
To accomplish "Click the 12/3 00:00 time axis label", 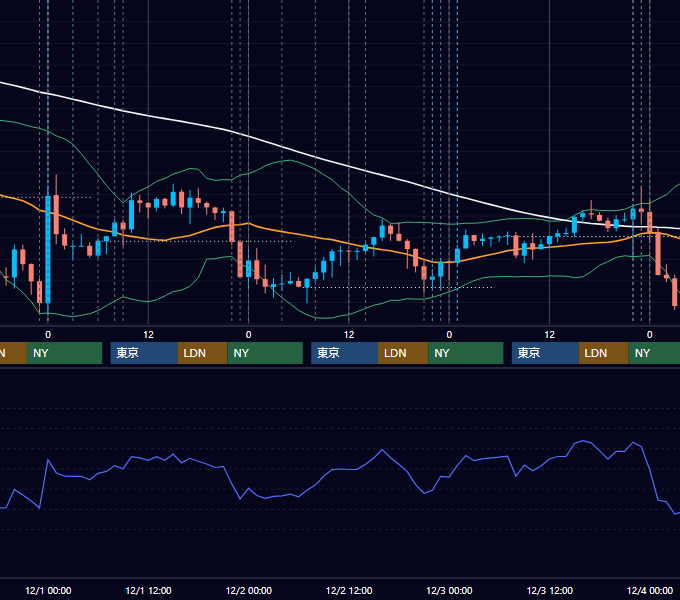I will pos(449,590).
